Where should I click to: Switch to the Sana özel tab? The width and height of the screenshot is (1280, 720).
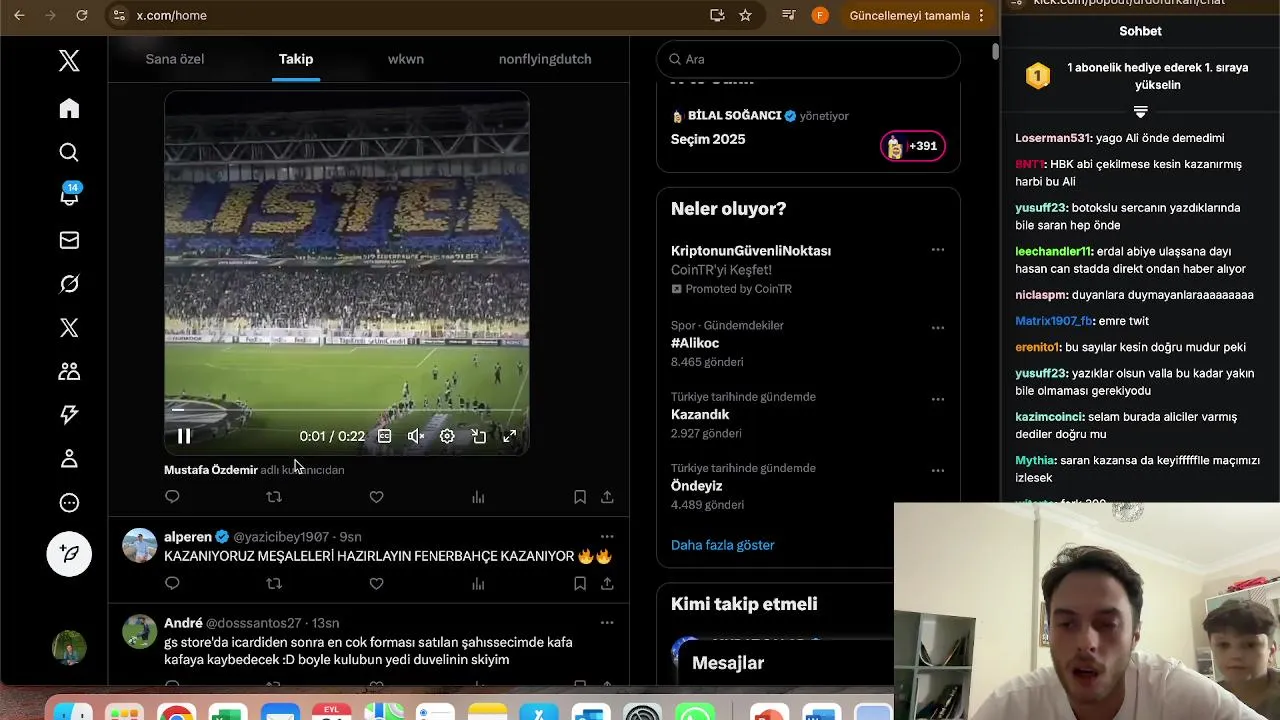[175, 59]
